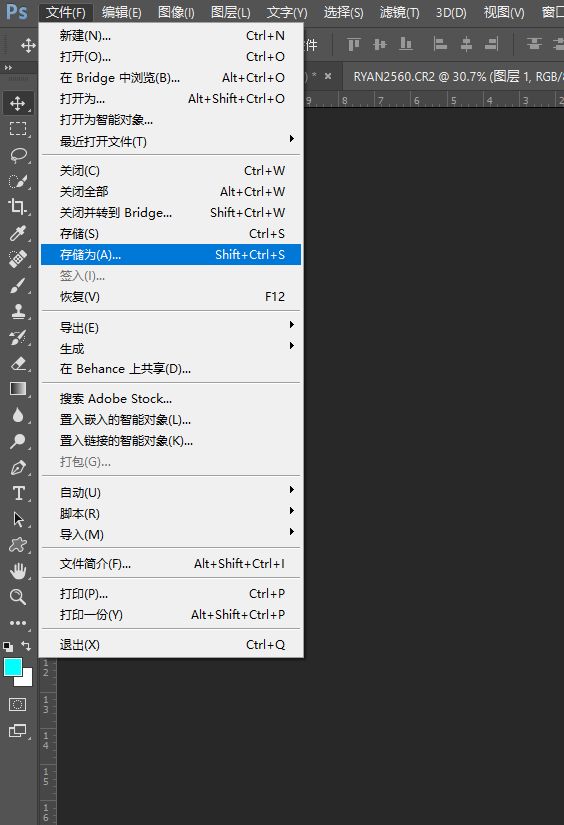Align top edges in options bar
Screen dimensions: 564x825
click(354, 45)
